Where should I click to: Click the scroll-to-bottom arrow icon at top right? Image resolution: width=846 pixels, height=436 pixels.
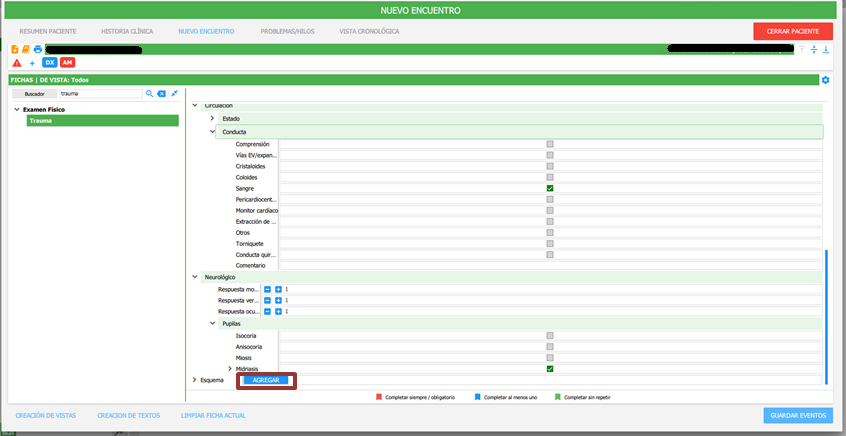click(826, 49)
